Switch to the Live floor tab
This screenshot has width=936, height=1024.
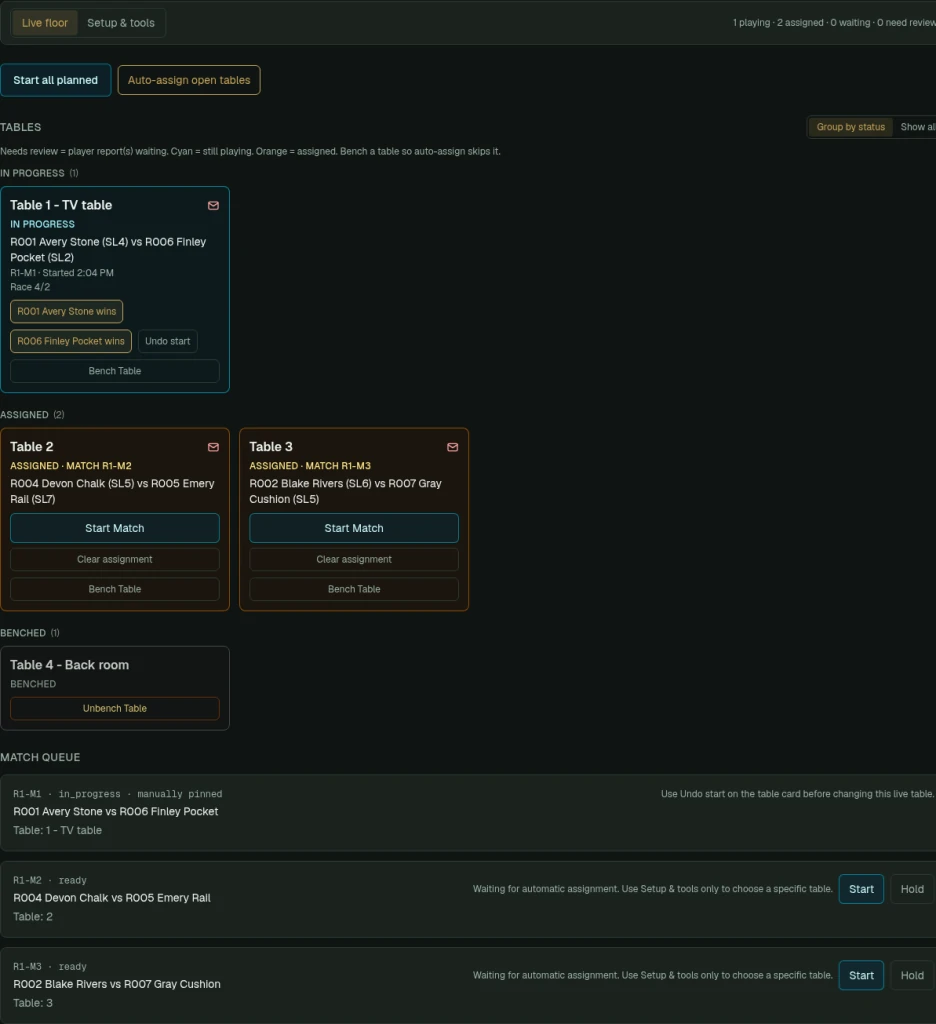coord(44,23)
